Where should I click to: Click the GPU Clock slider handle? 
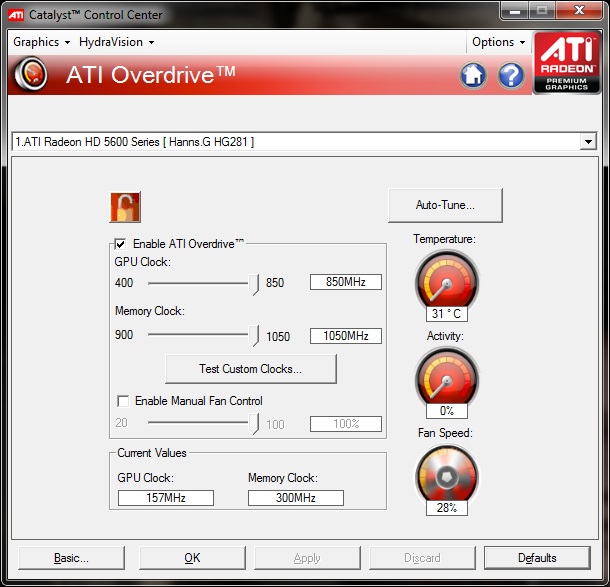[254, 284]
